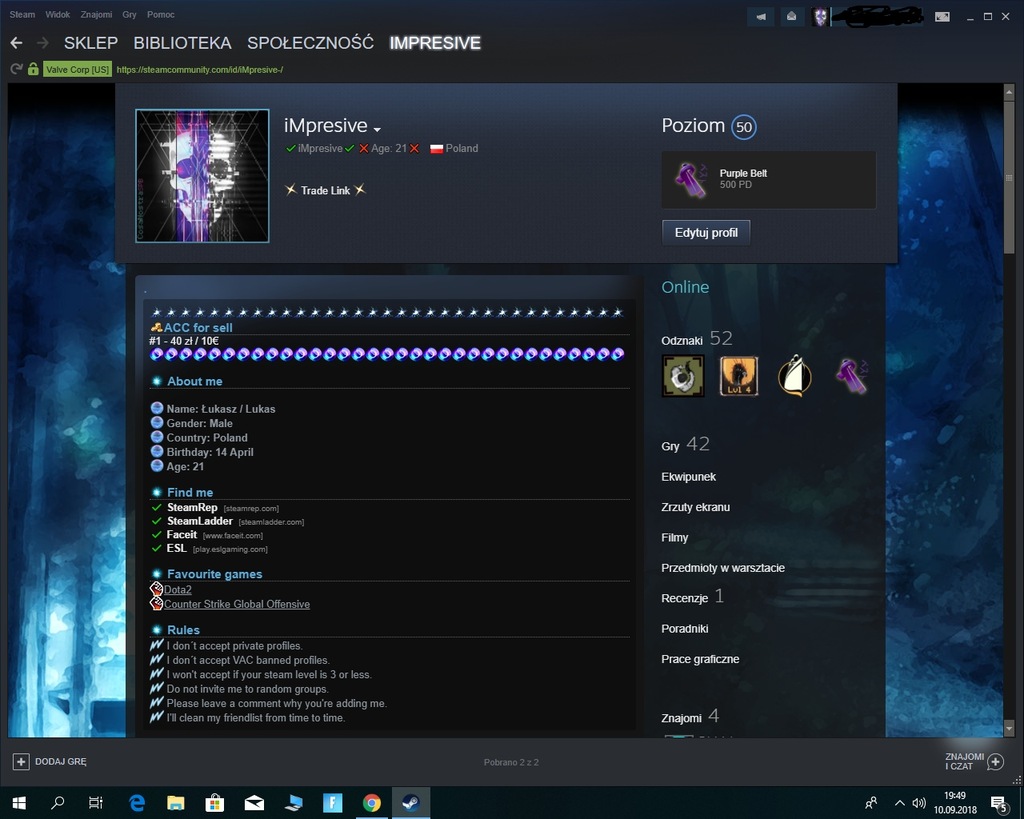Open the Steam menu
The image size is (1024, 819).
pyautogui.click(x=22, y=14)
